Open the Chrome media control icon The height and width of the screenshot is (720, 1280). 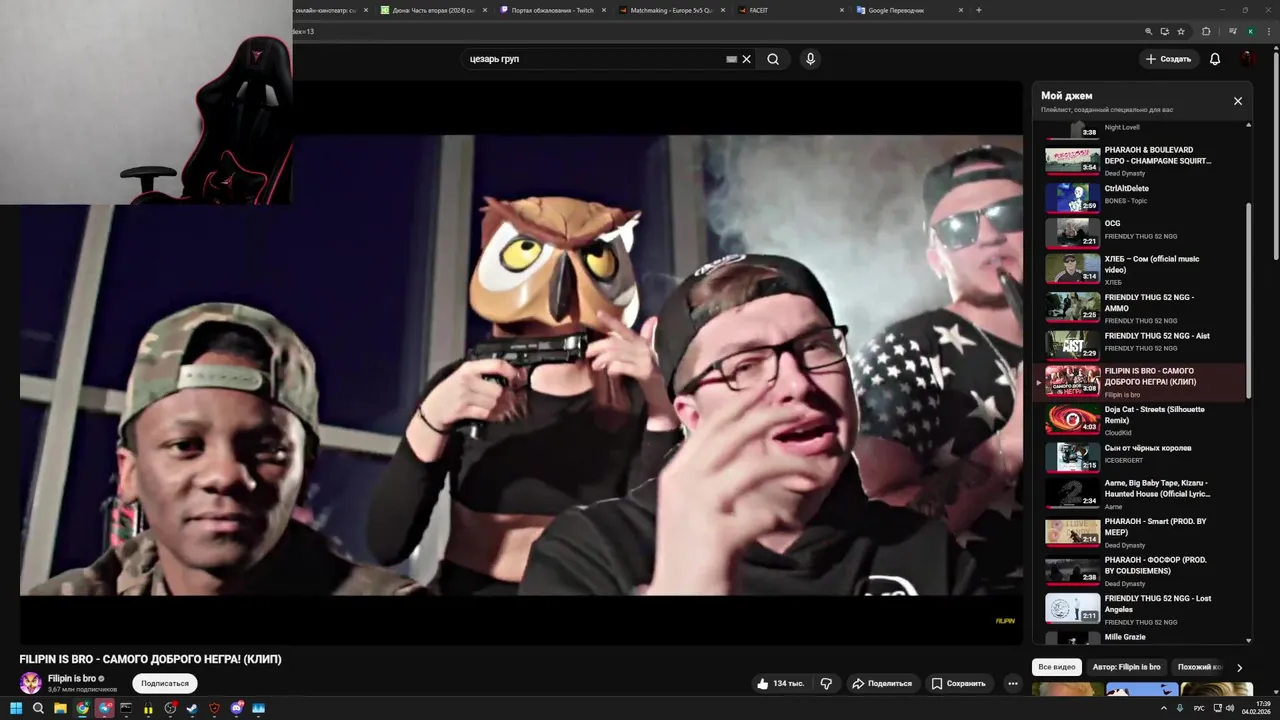point(1232,31)
